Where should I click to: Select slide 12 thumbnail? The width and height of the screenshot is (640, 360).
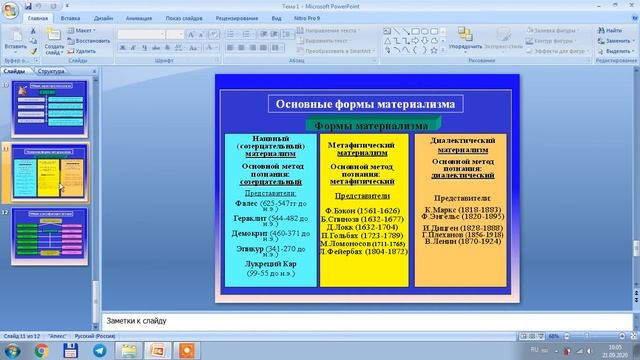pos(49,236)
